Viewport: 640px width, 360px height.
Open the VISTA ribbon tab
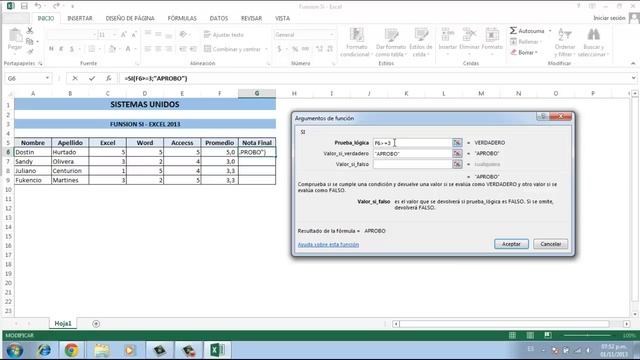[282, 18]
